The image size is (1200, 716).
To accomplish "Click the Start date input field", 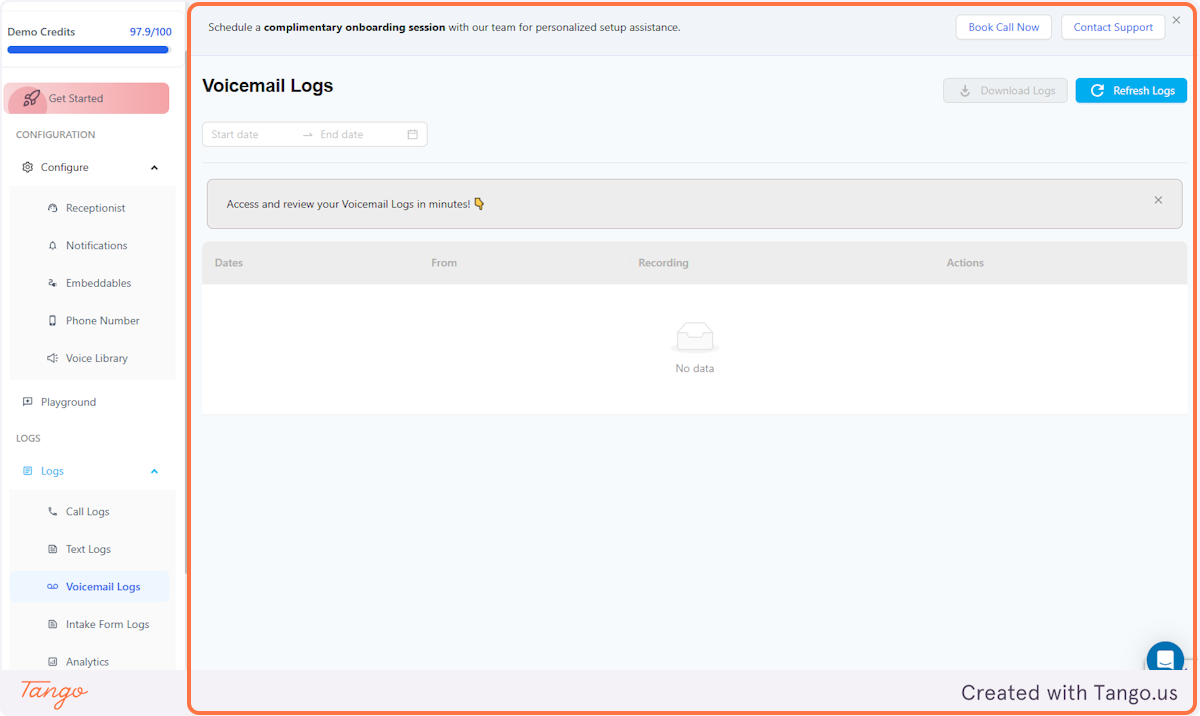I will (x=245, y=133).
